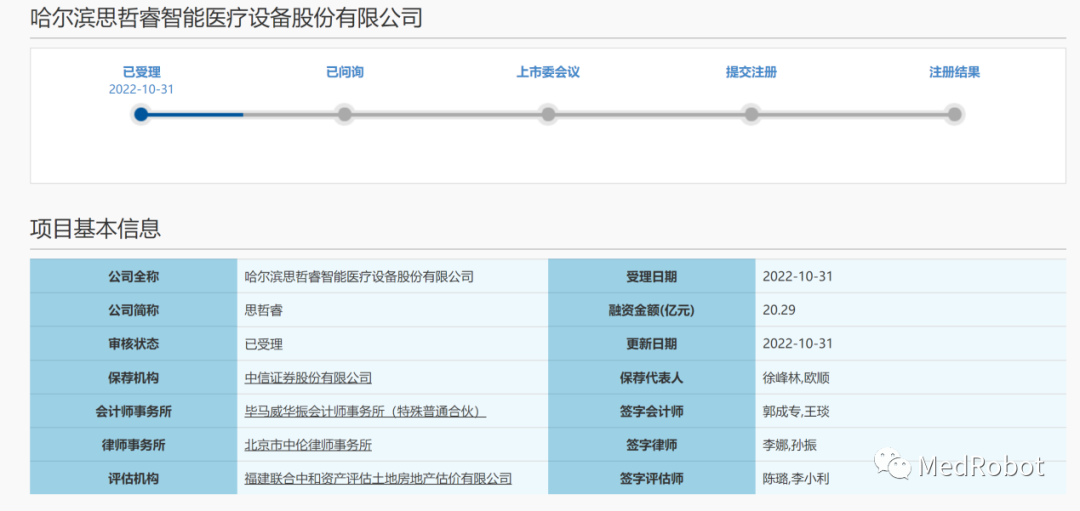This screenshot has height=511, width=1080.
Task: Click the 注册结果 progress step dot
Action: [954, 114]
